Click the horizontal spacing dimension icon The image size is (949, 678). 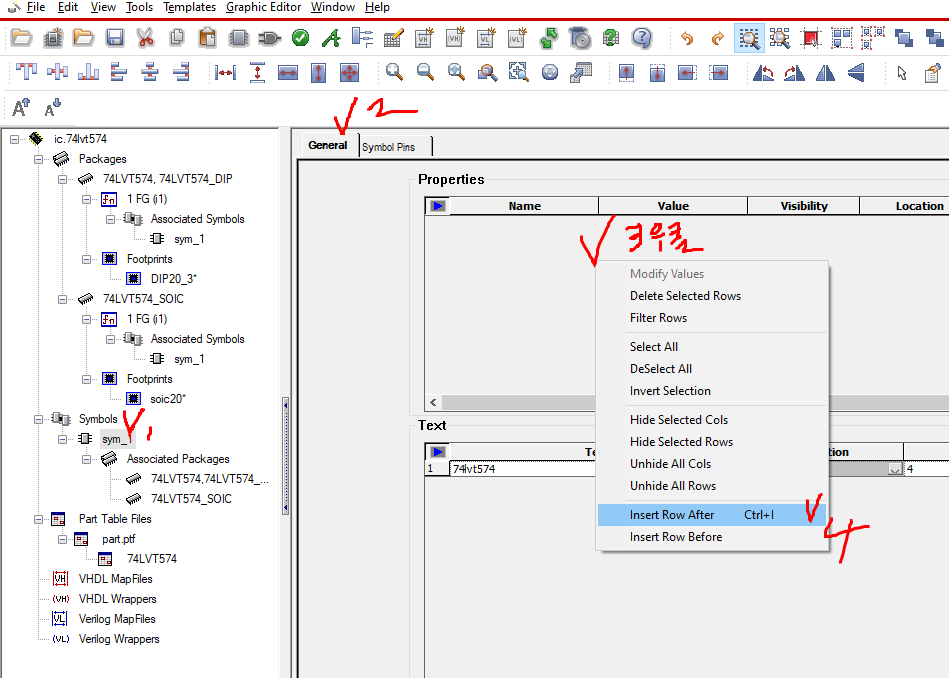[226, 73]
